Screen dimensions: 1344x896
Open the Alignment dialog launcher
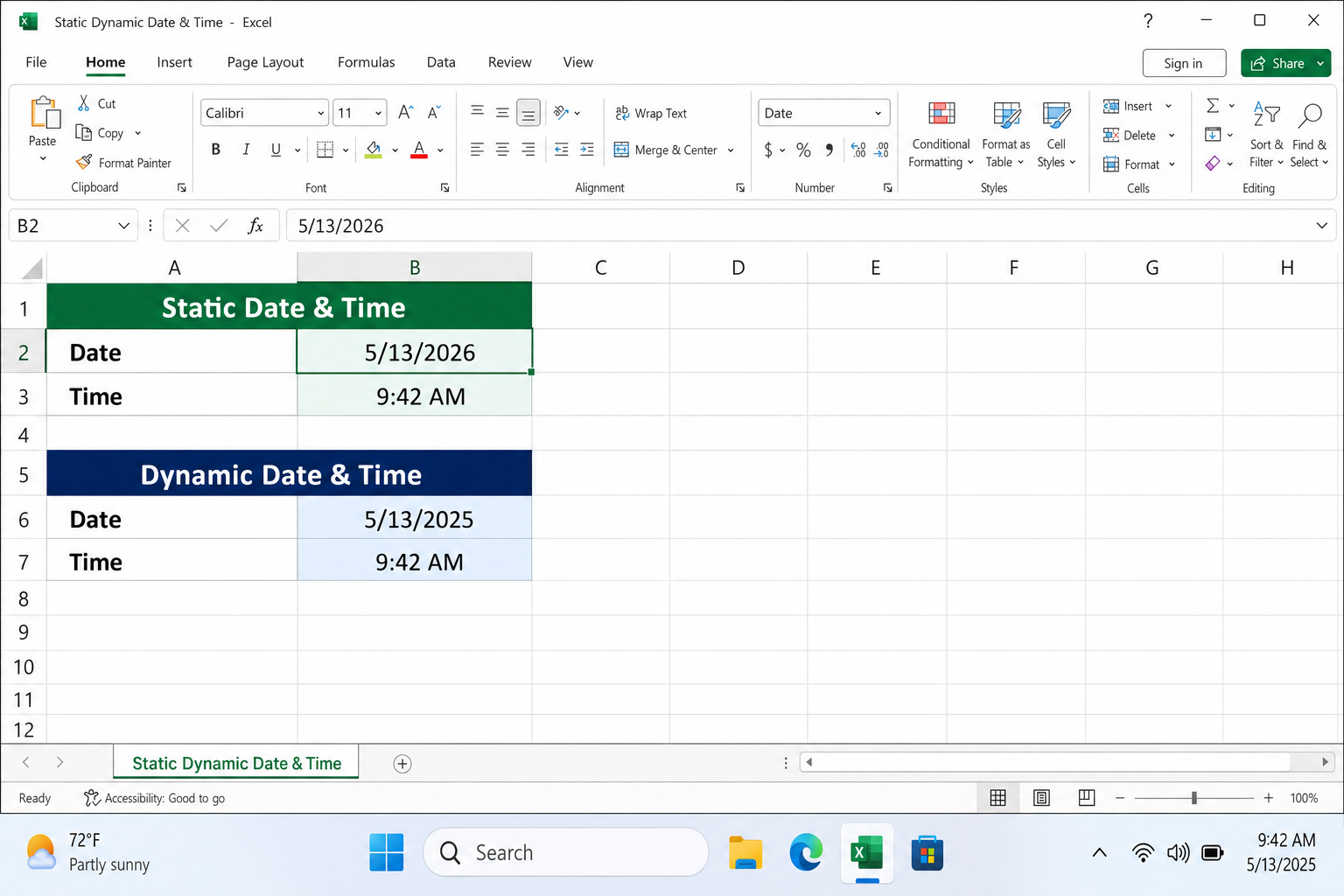740,188
